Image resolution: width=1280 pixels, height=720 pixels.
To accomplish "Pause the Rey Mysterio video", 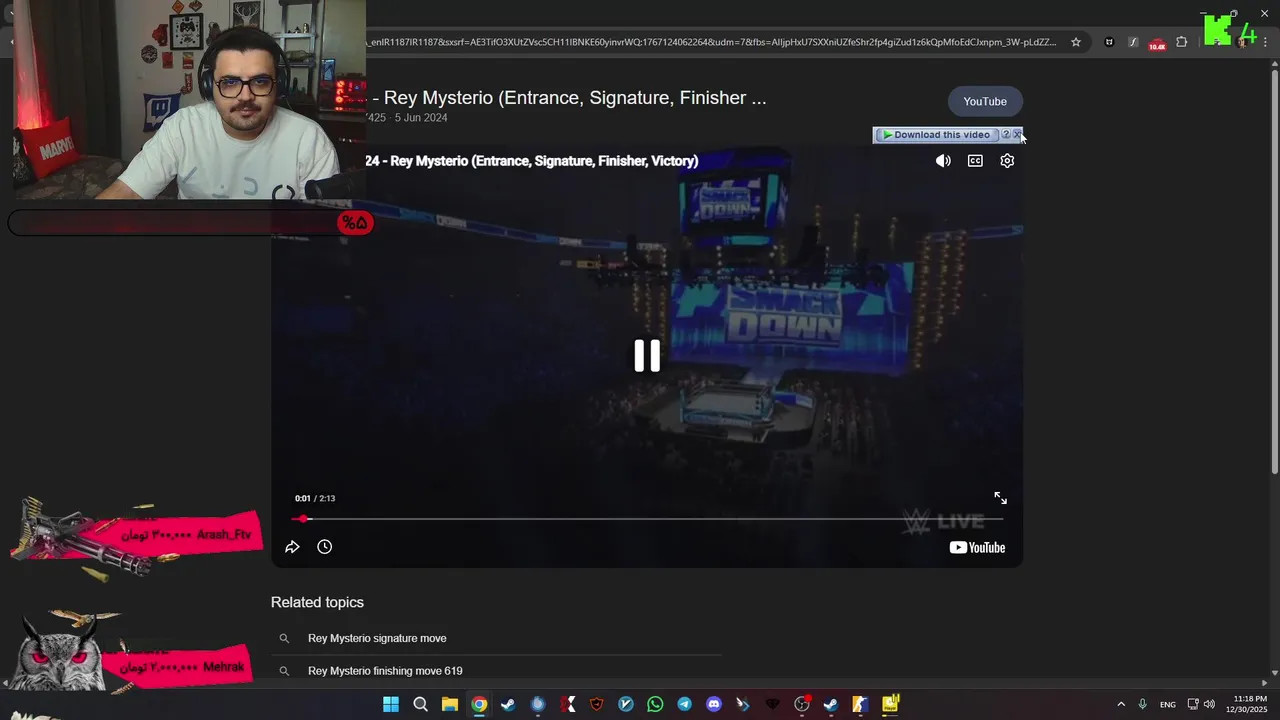I will tap(647, 356).
